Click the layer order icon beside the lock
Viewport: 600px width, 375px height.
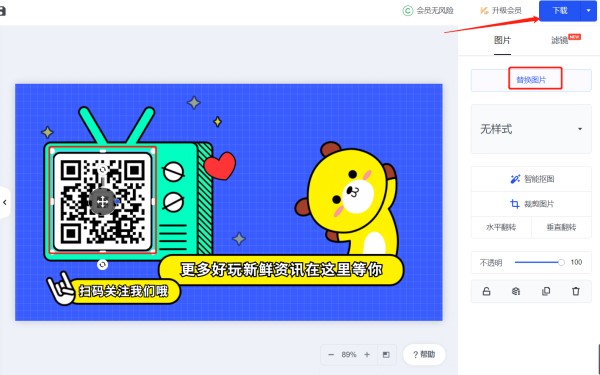516,291
